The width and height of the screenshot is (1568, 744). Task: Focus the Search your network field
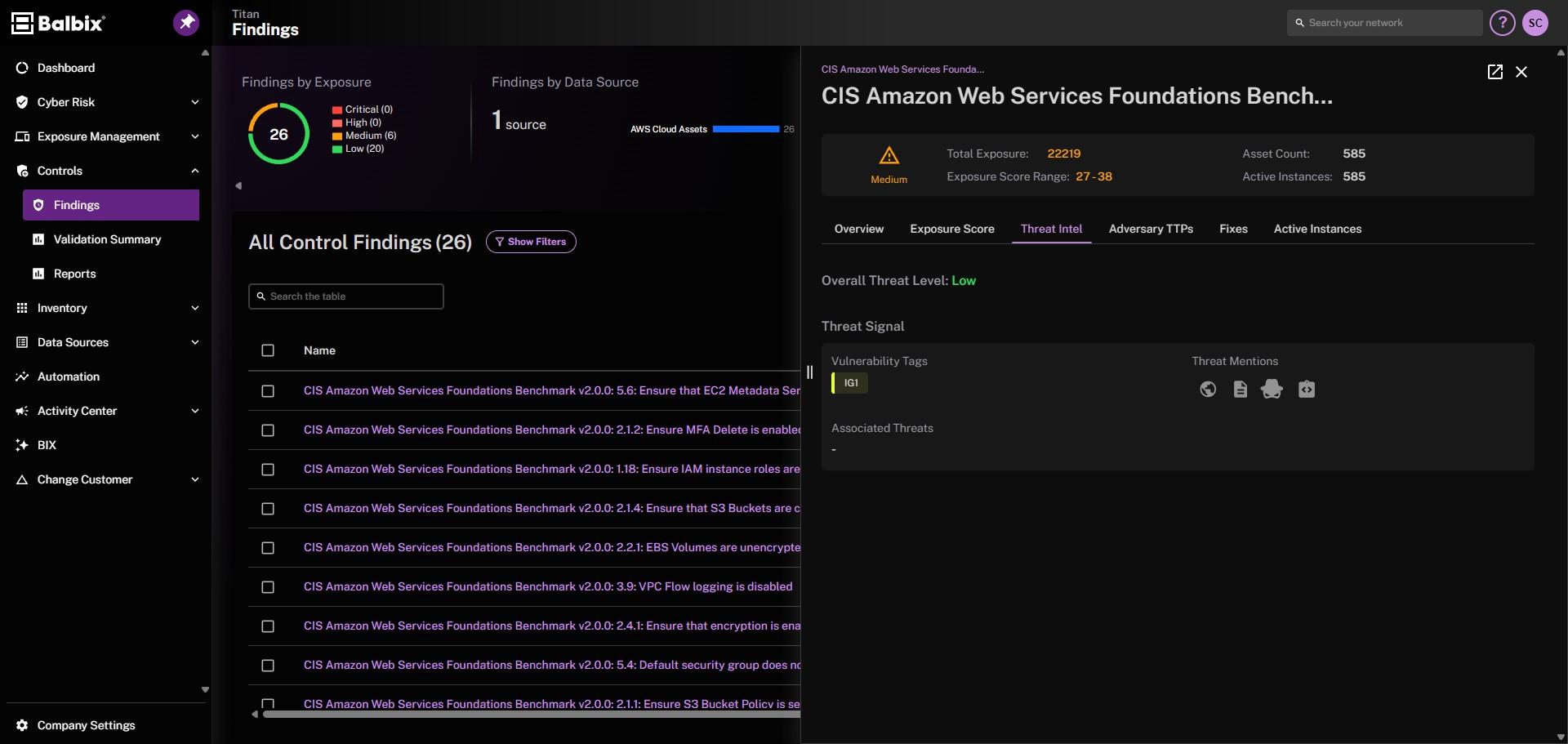[x=1385, y=23]
